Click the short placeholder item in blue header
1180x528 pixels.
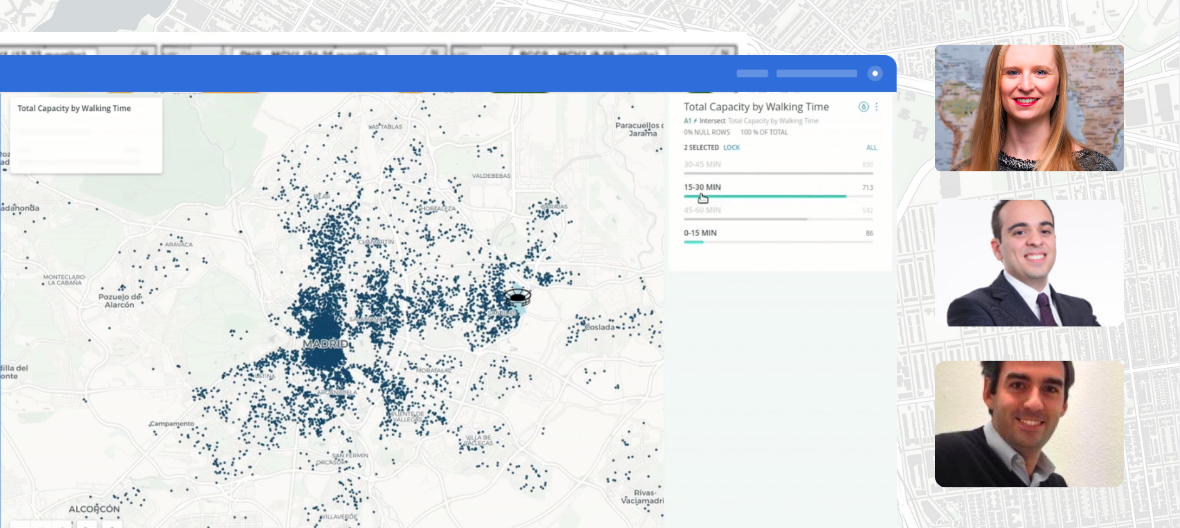752,73
